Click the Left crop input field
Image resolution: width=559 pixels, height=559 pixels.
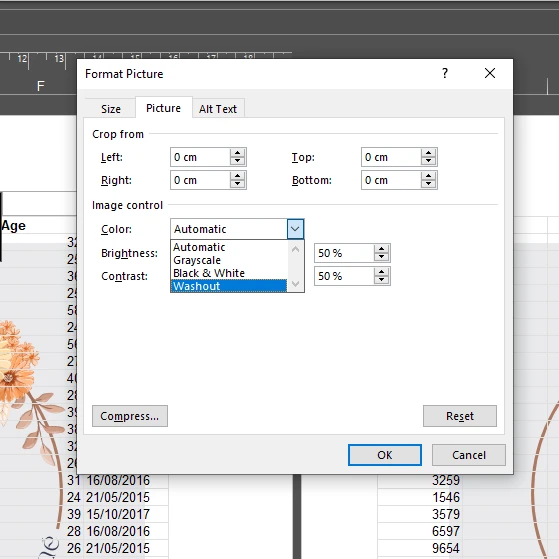click(x=200, y=157)
